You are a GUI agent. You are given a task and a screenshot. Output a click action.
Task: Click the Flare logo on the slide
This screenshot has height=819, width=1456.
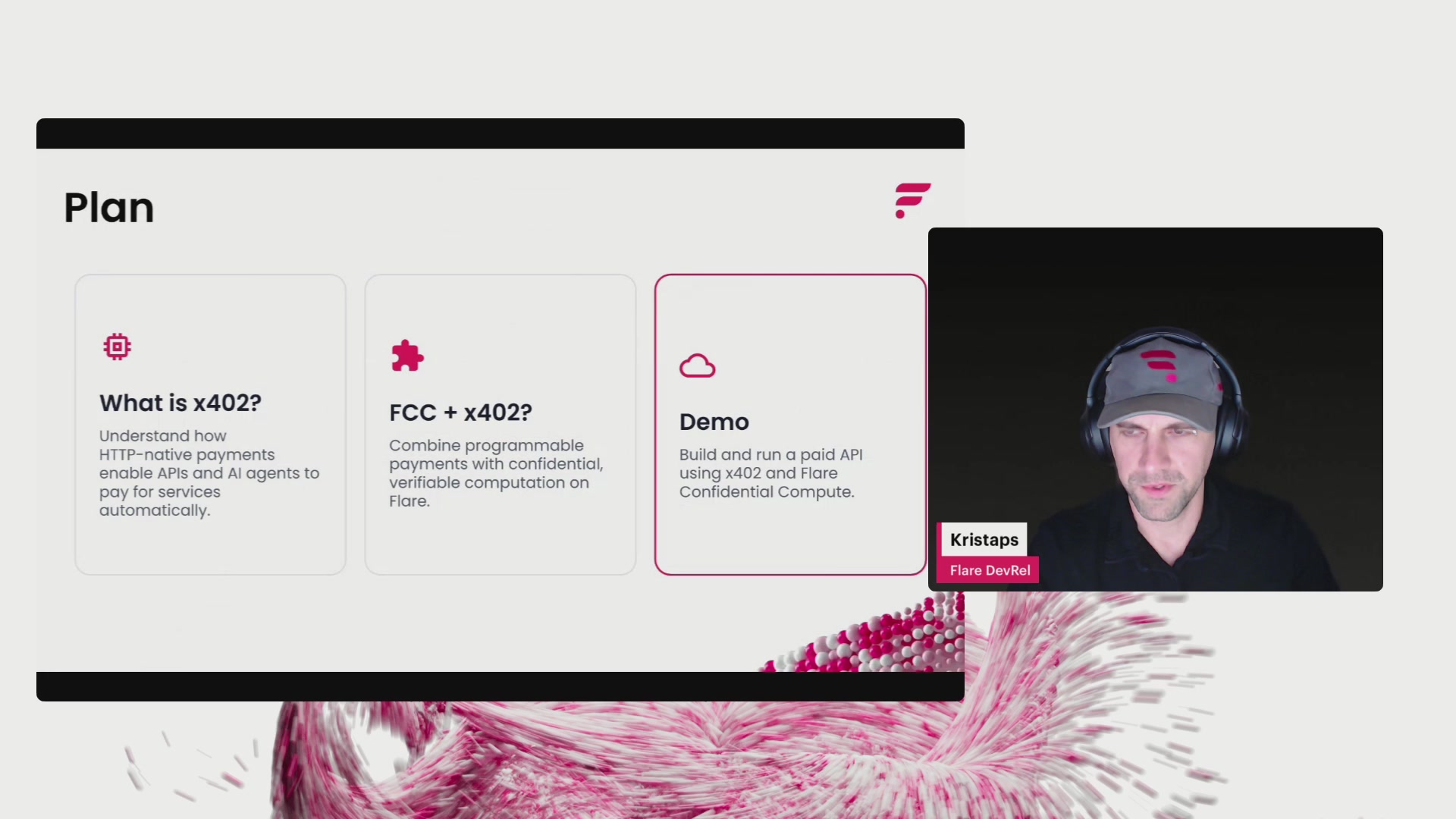click(912, 200)
